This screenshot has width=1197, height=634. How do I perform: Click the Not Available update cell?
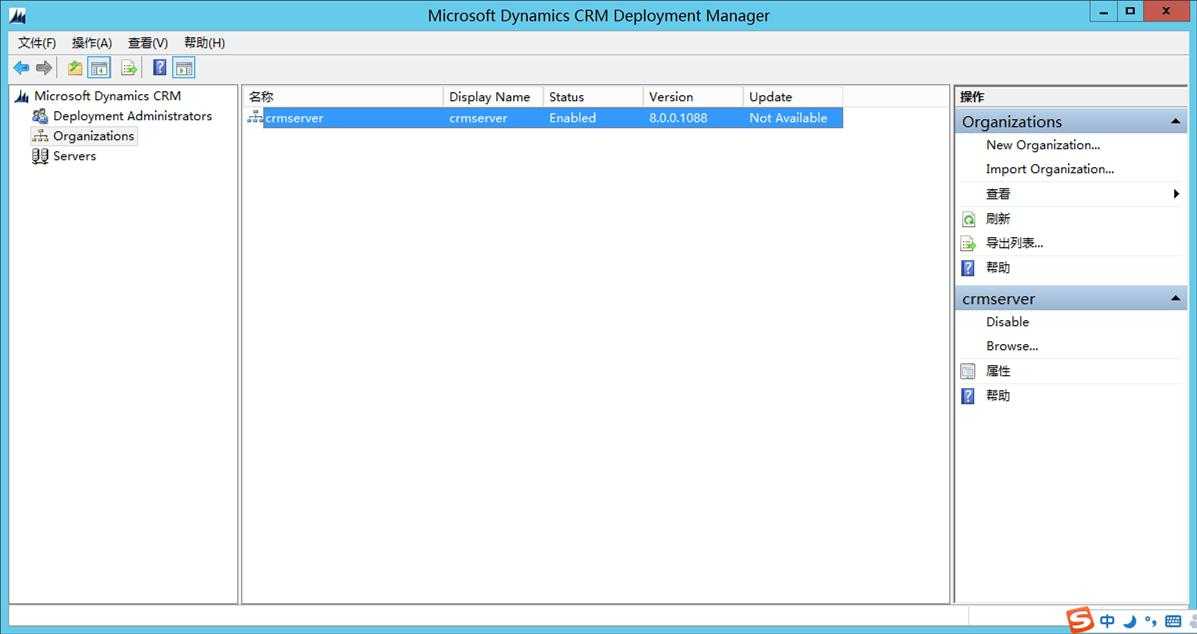pyautogui.click(x=788, y=118)
